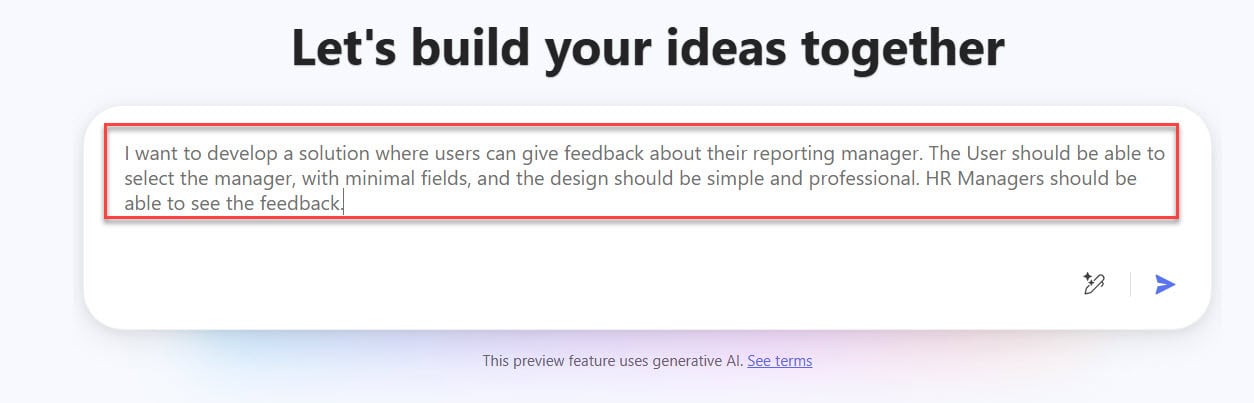
Task: Place cursor after "see the feedback." text
Action: tap(344, 203)
